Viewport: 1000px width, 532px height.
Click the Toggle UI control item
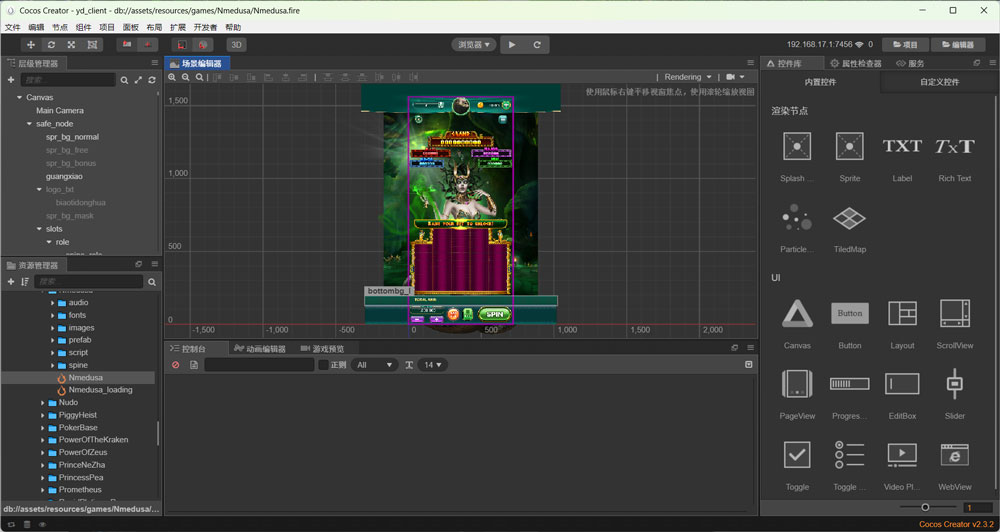[x=796, y=455]
